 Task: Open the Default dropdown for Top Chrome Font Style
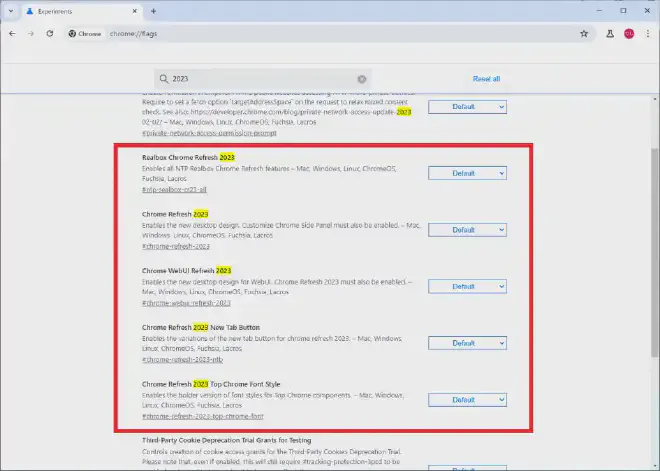(x=467, y=400)
